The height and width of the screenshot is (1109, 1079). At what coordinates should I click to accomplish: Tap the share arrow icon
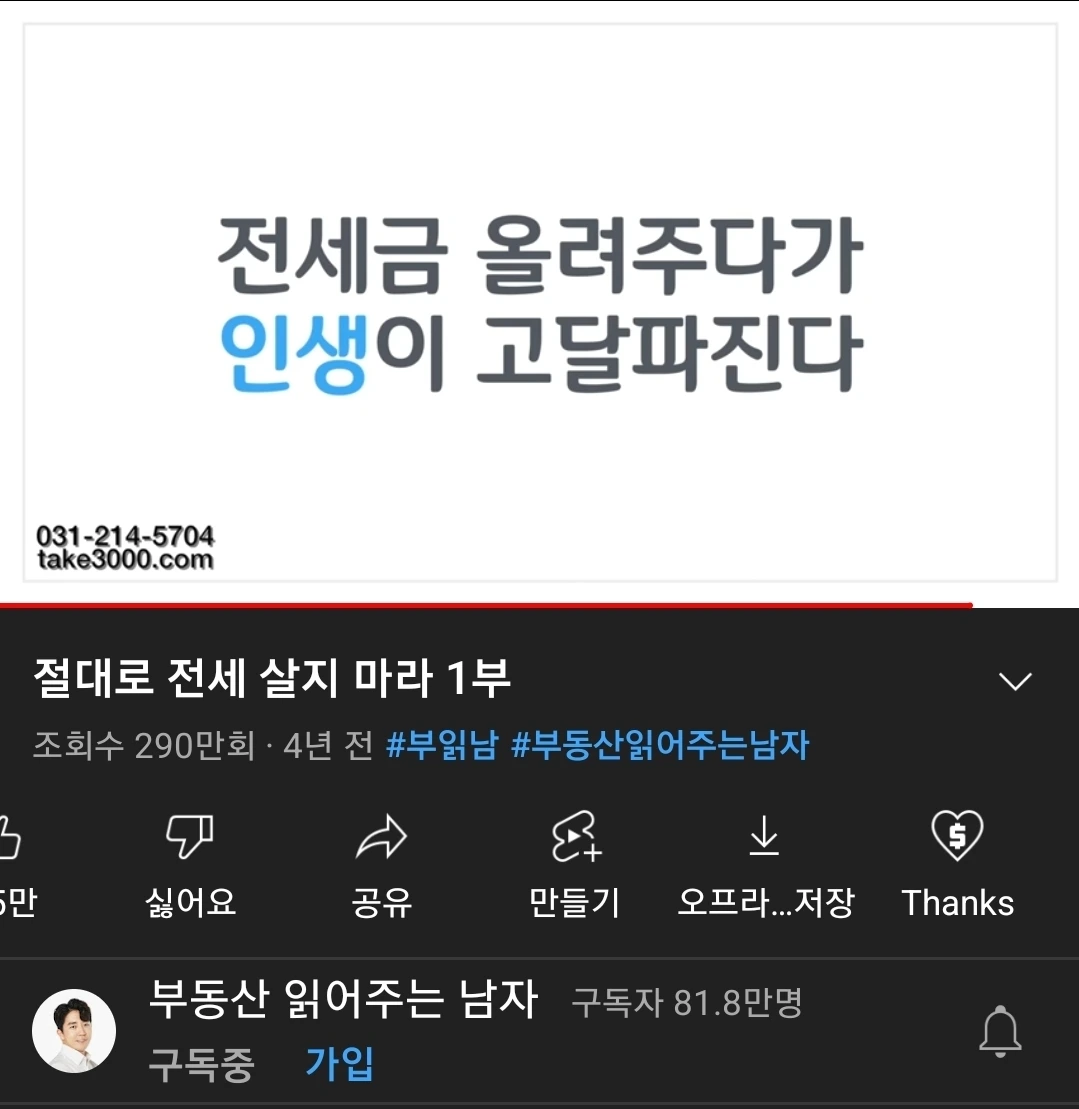(382, 837)
